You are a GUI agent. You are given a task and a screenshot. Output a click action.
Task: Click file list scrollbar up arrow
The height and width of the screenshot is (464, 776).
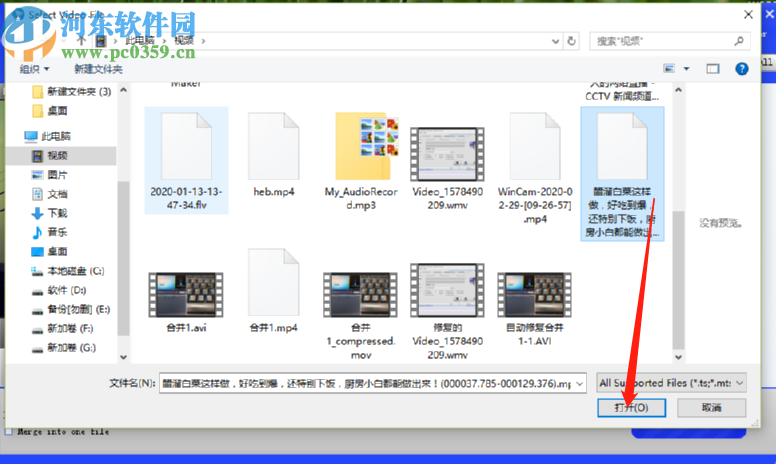tap(679, 90)
